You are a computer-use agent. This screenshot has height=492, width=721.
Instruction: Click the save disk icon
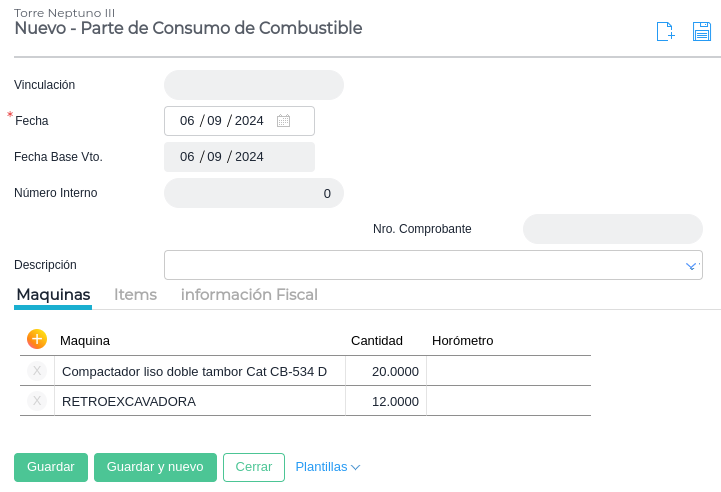click(x=702, y=32)
